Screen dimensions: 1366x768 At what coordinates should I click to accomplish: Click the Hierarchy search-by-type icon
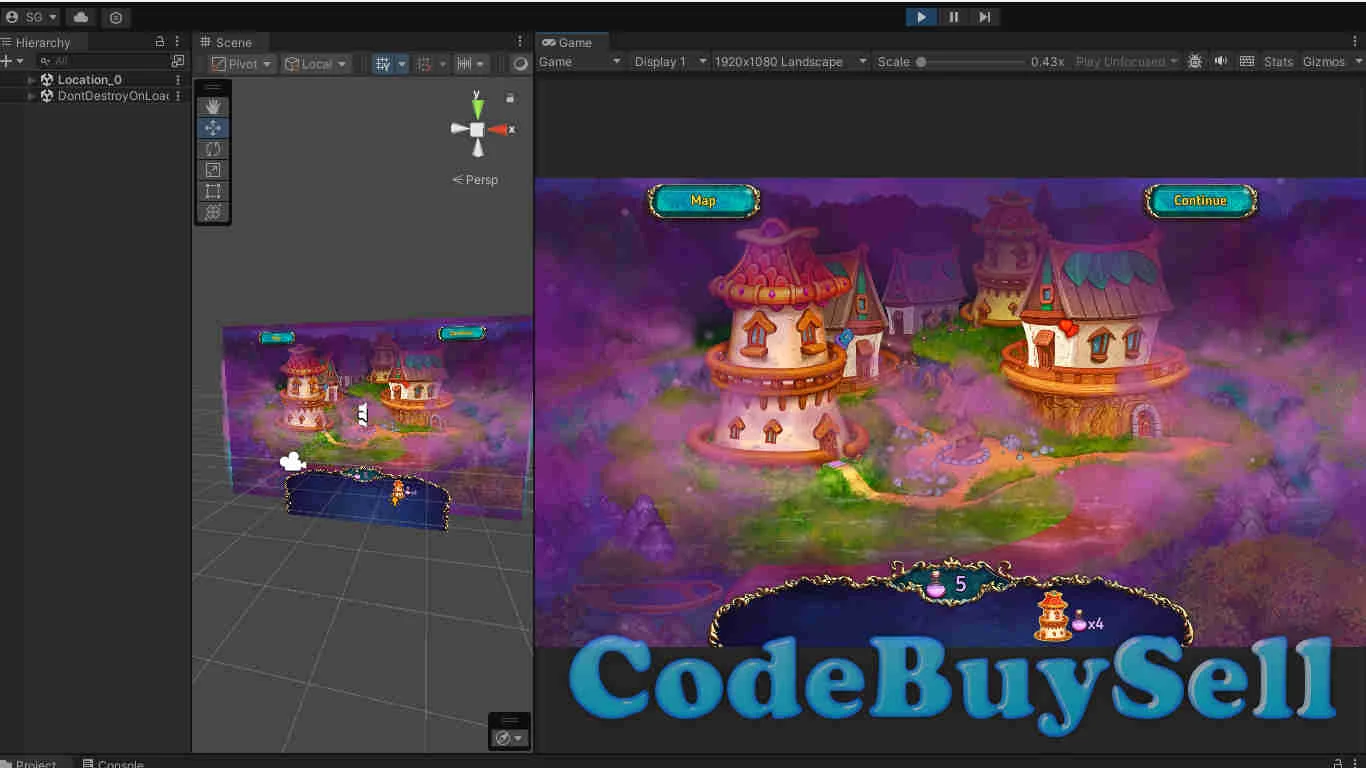(x=178, y=61)
